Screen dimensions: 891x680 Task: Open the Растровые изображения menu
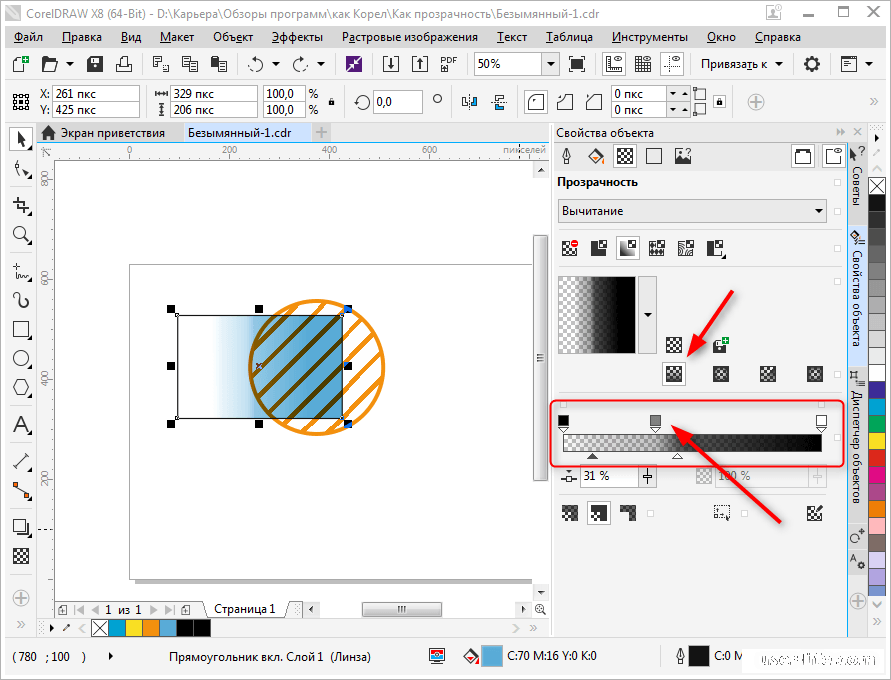tap(410, 37)
